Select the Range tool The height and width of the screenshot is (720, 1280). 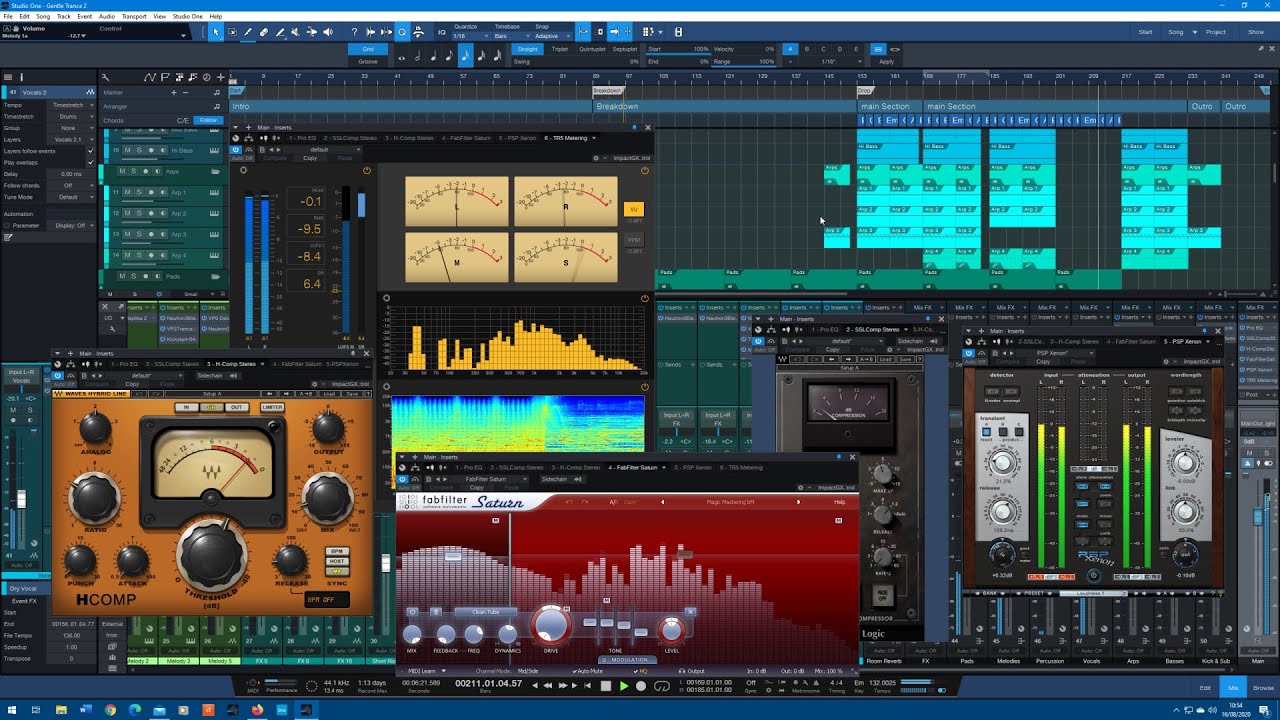pyautogui.click(x=232, y=32)
